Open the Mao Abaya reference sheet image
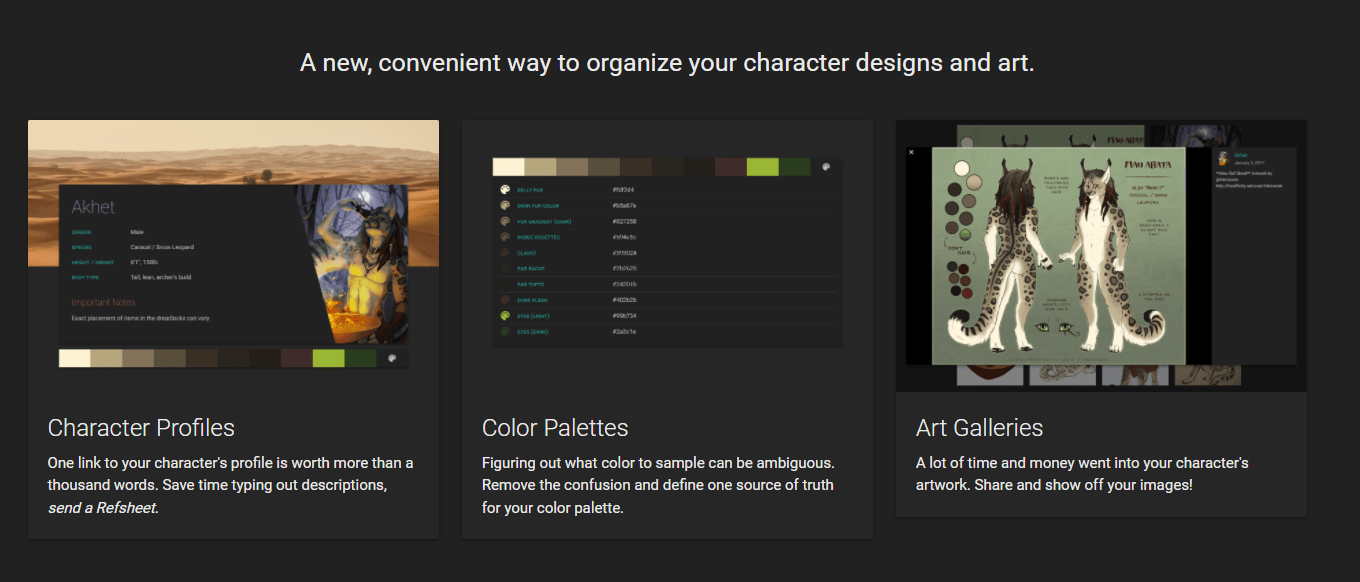The width and height of the screenshot is (1360, 582). (1057, 256)
